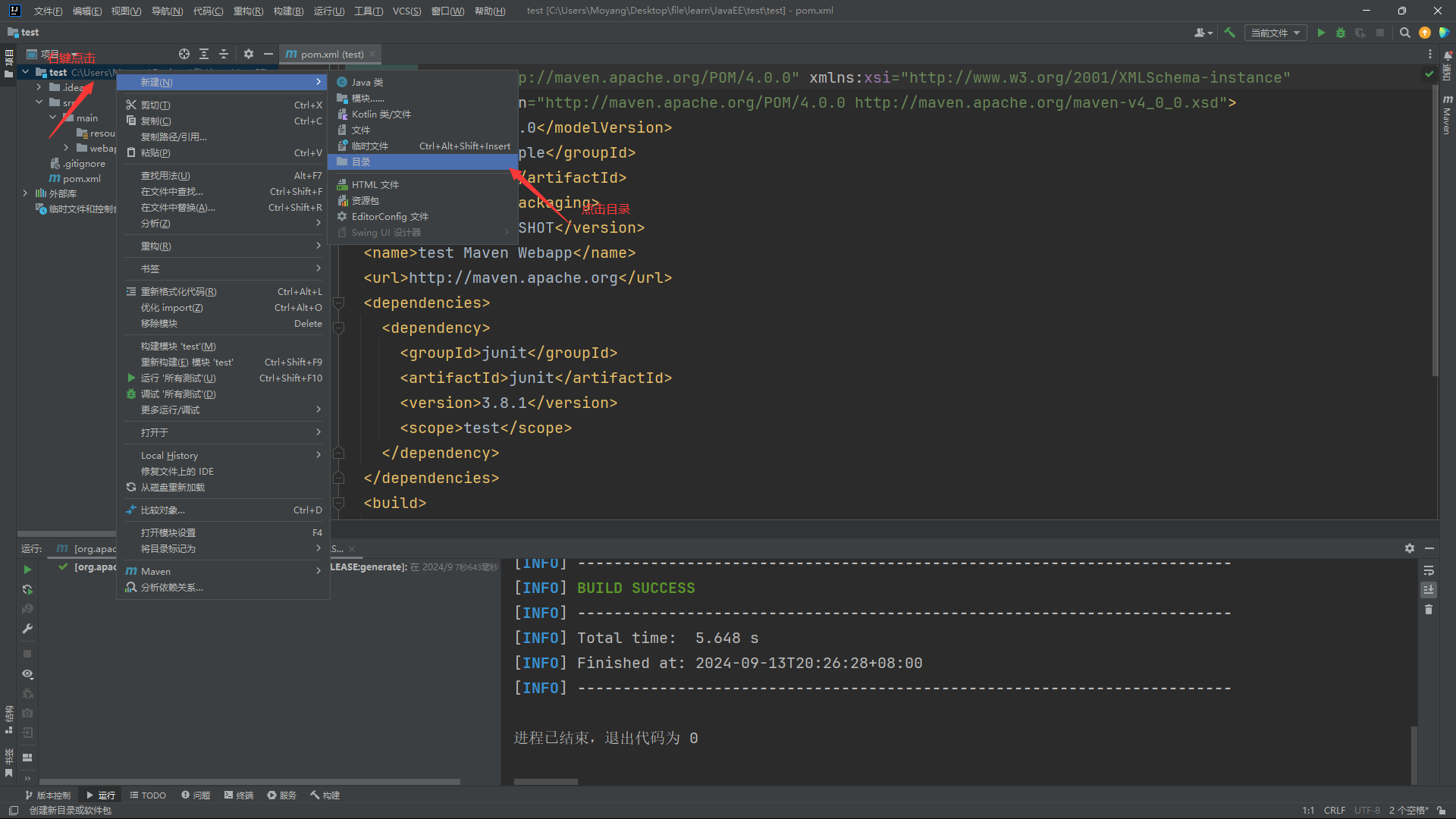Open the Notifications bell on the right stripe
Viewport: 1456px width, 819px height.
click(1447, 66)
